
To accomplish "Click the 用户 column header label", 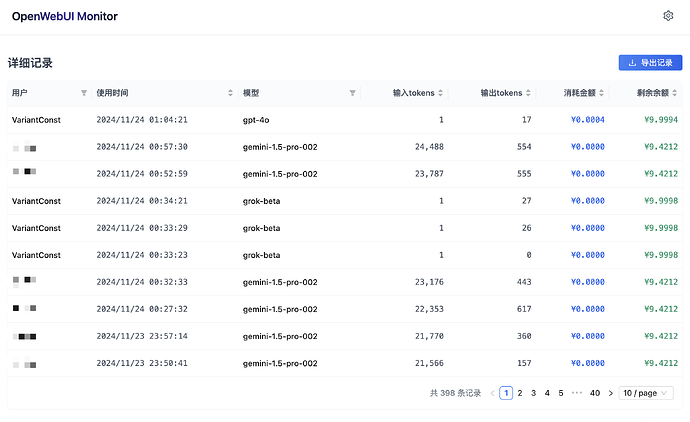I will click(x=19, y=93).
